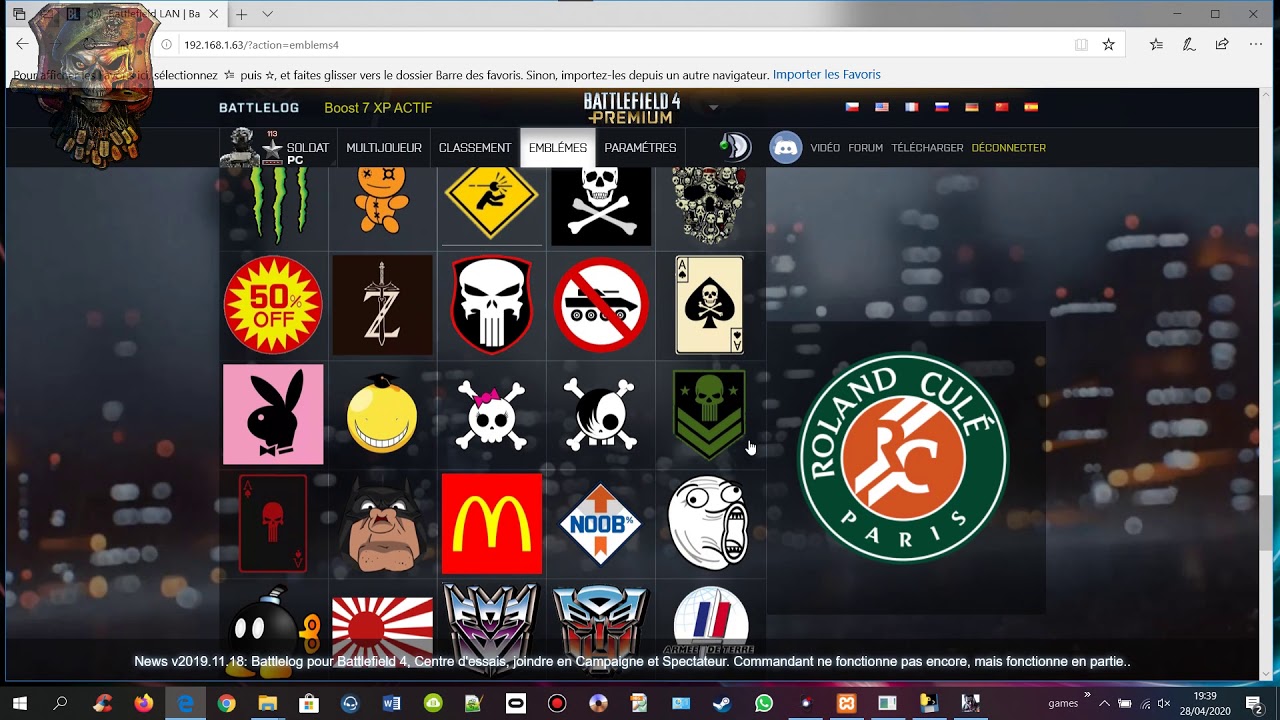
Task: Add page to favorites star icon
Action: 1108,44
